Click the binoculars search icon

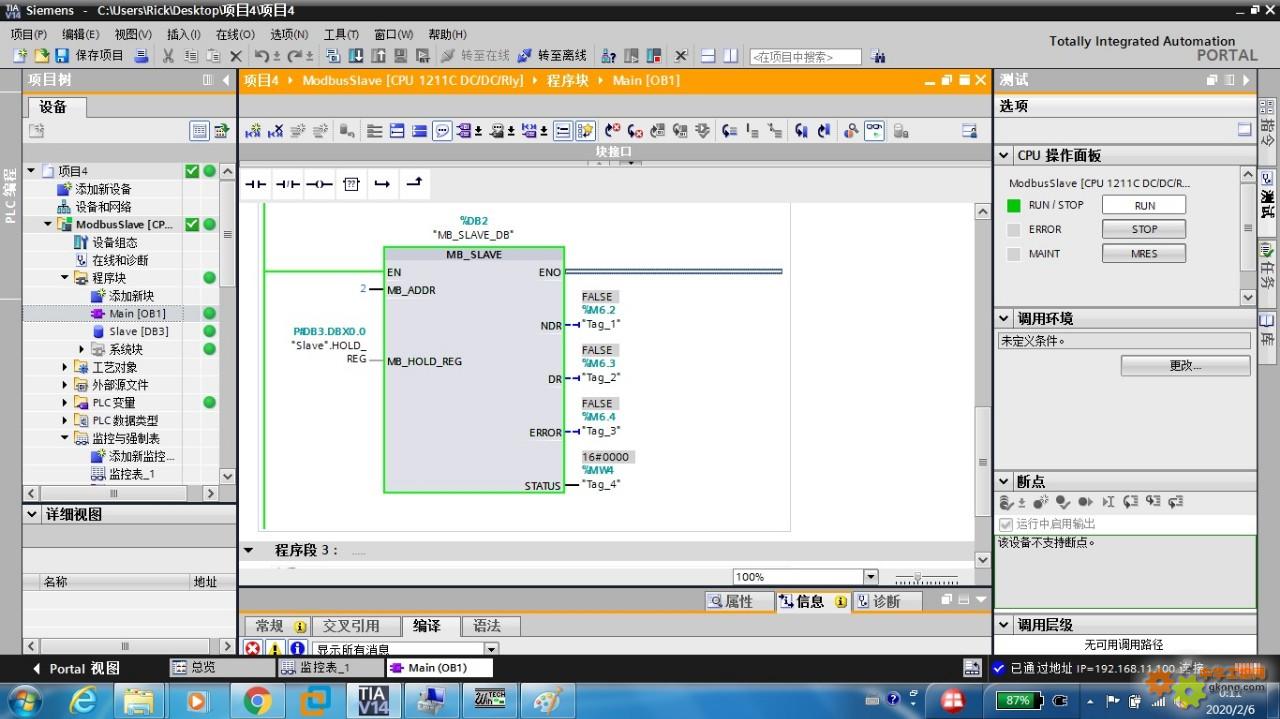(878, 57)
